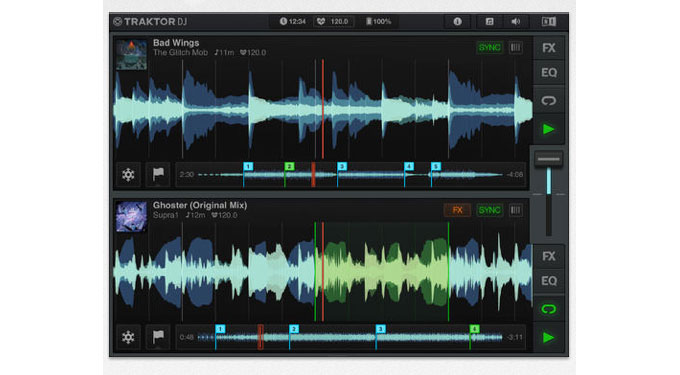Click the TRAKTOR DJ logo

click(x=150, y=22)
